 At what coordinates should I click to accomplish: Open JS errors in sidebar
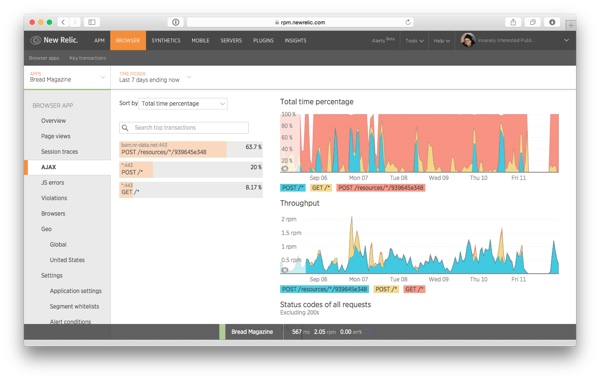pos(52,182)
